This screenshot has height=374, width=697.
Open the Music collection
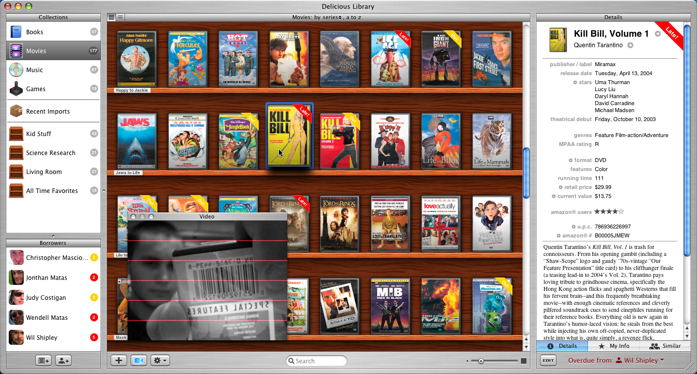pyautogui.click(x=53, y=70)
